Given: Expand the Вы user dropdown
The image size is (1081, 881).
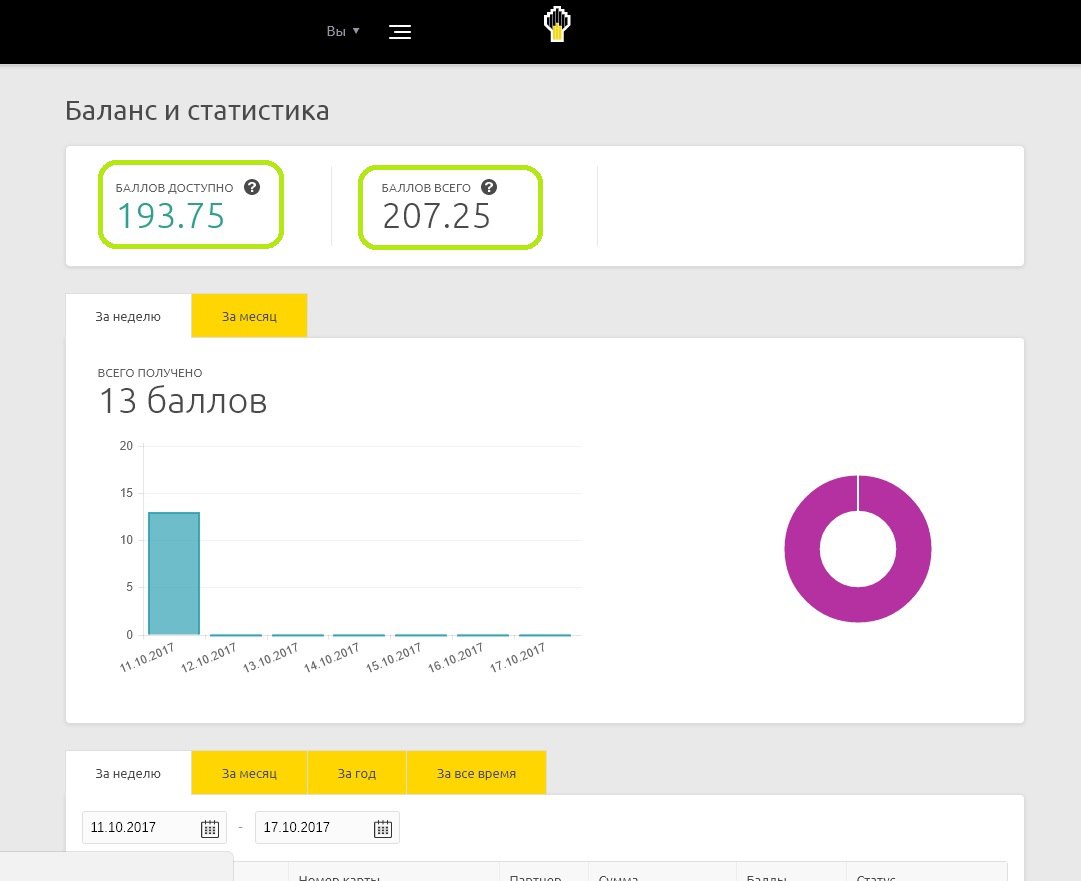Looking at the screenshot, I should tap(342, 31).
